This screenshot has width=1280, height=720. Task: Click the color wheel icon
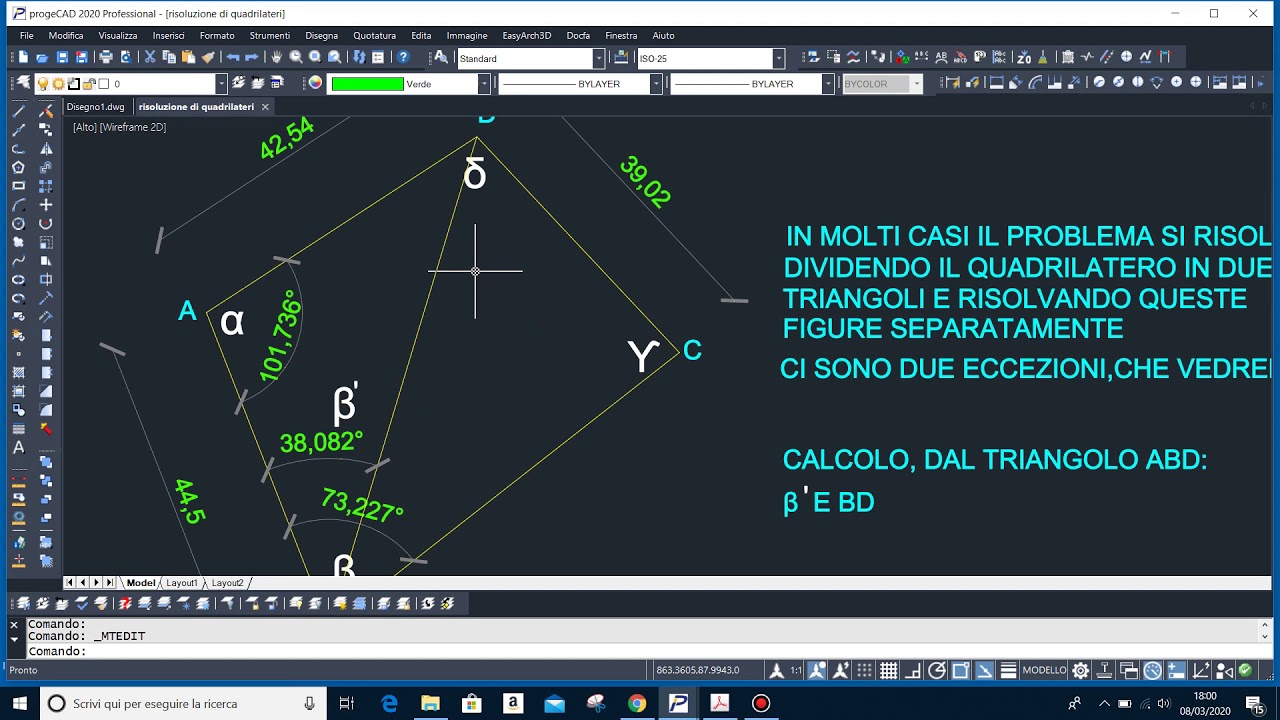(315, 83)
